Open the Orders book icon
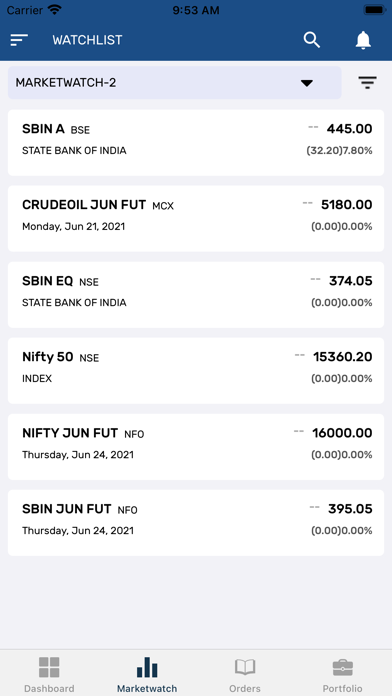 [245, 667]
